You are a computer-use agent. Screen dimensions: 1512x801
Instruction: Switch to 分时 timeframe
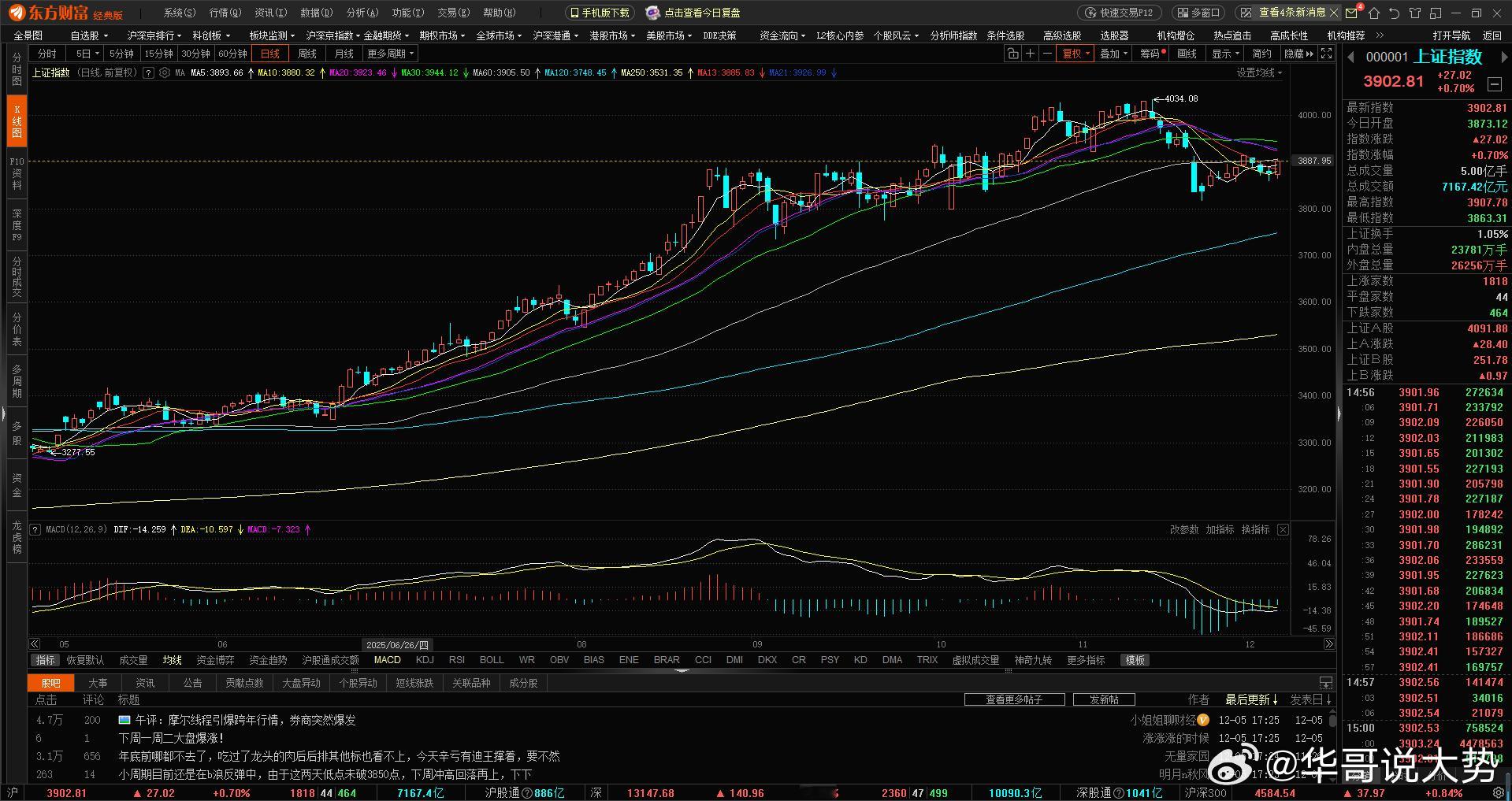47,54
